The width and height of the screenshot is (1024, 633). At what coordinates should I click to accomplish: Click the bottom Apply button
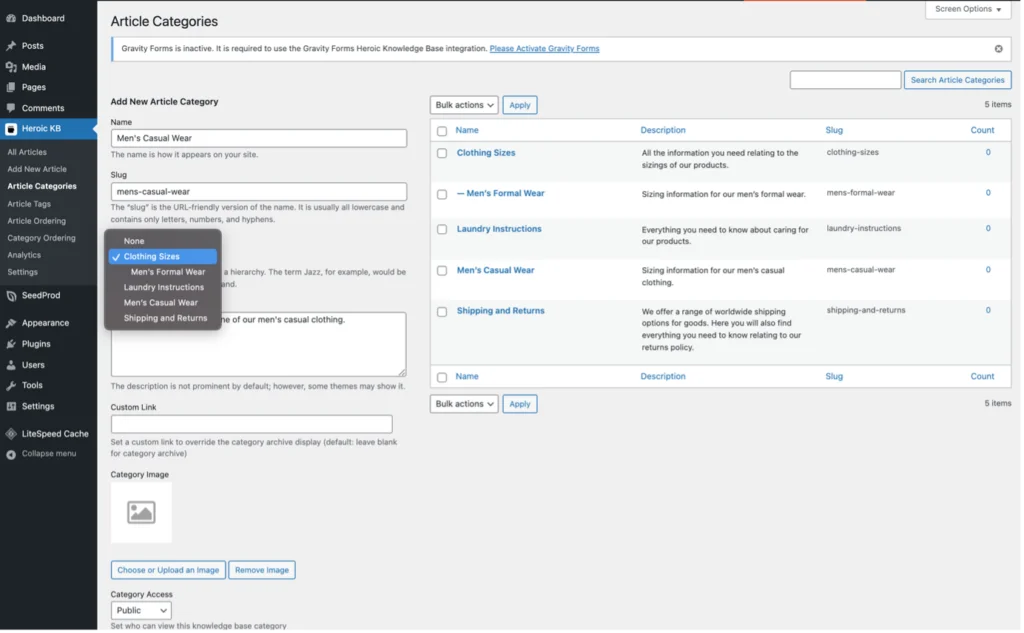tap(520, 404)
